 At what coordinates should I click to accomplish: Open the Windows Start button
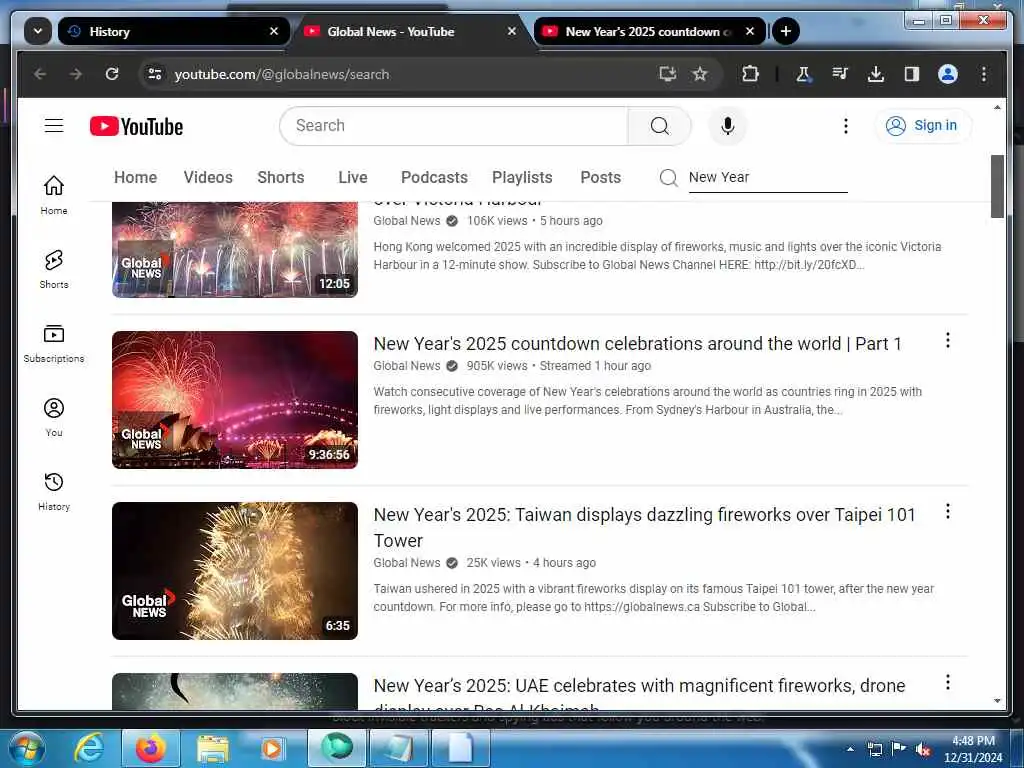pyautogui.click(x=26, y=748)
